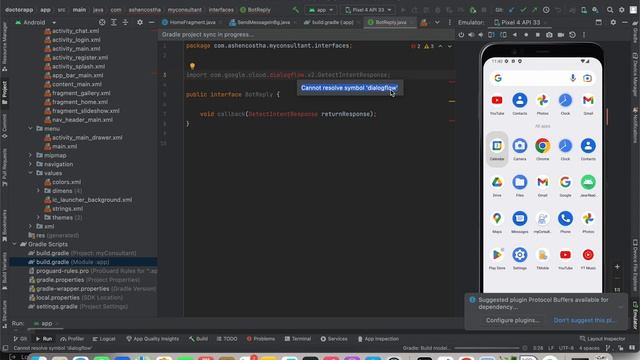The width and height of the screenshot is (640, 360).
Task: Open the Logcat tool window
Action: (x=104, y=339)
